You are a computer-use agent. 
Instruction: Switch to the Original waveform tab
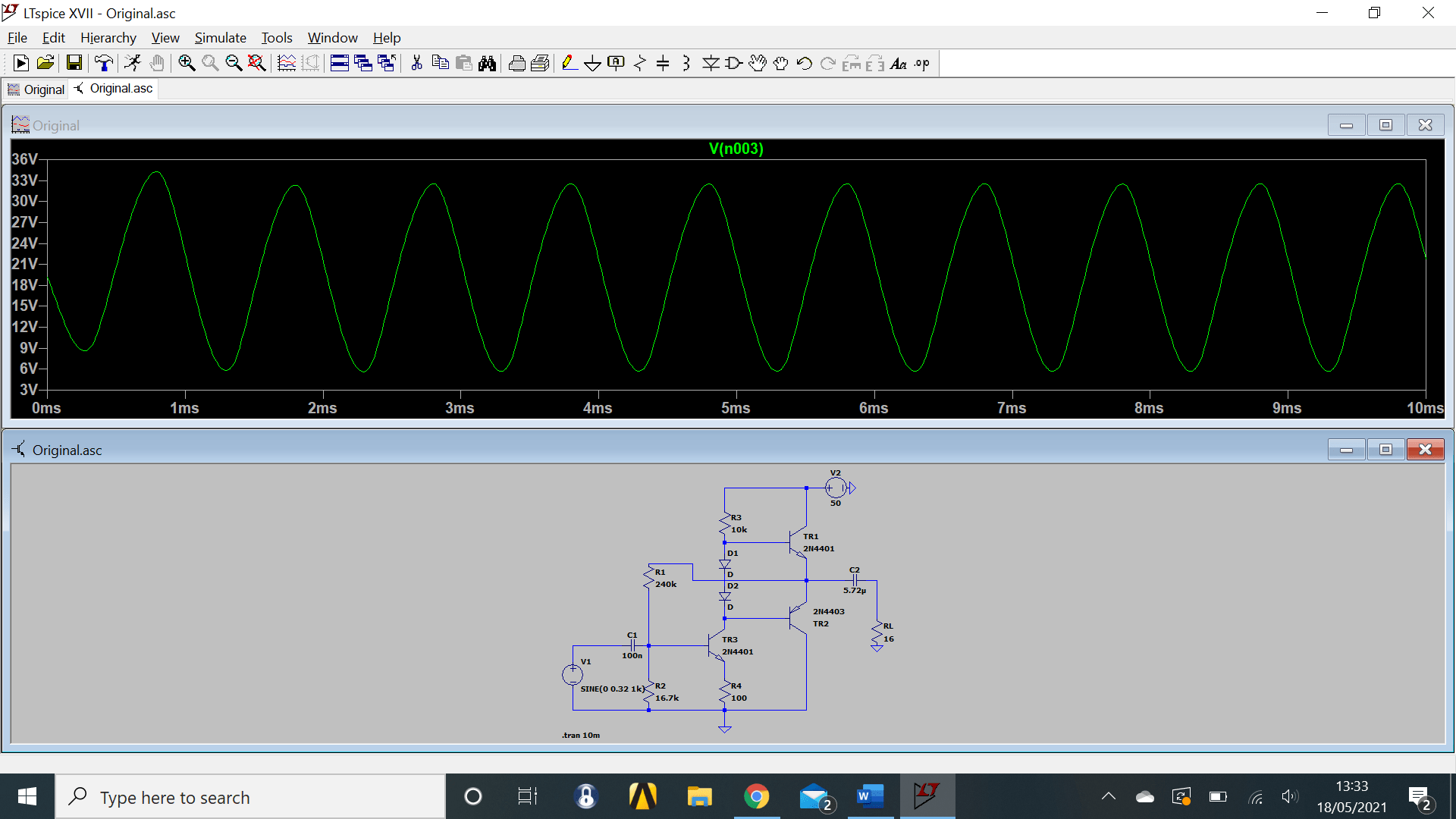36,89
